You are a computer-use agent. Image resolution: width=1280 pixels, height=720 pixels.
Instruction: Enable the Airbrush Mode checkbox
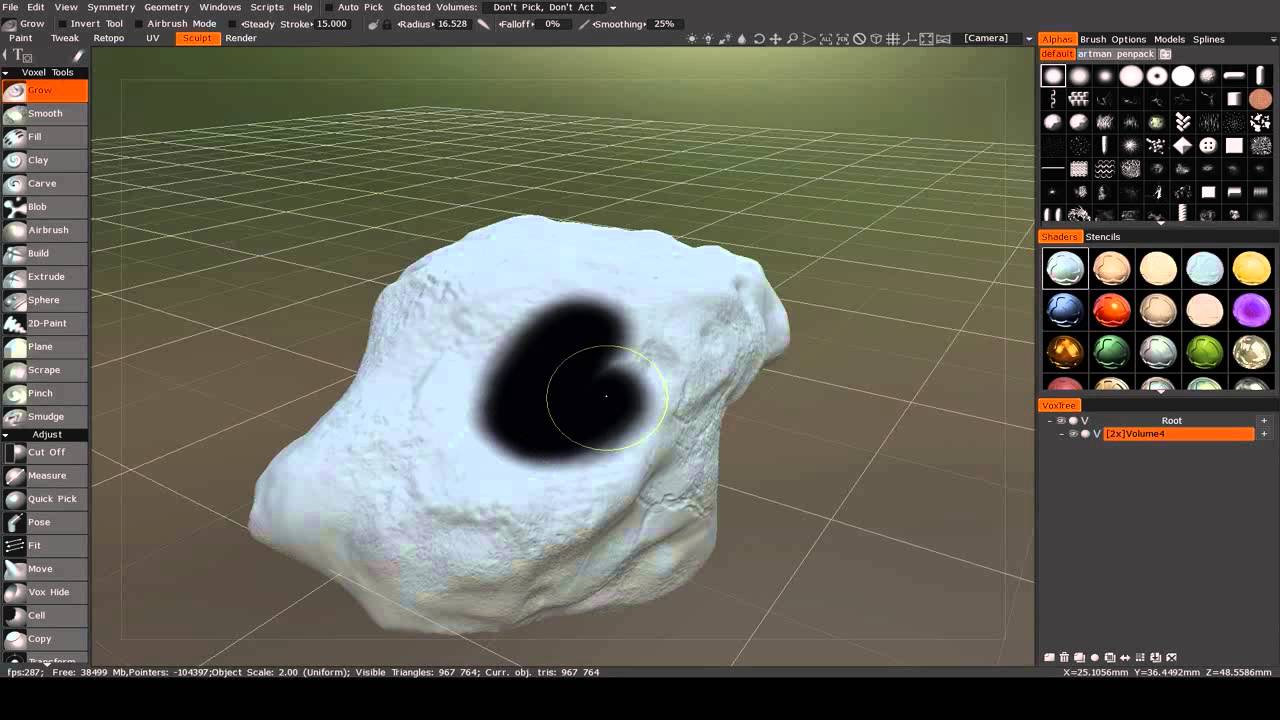point(139,24)
